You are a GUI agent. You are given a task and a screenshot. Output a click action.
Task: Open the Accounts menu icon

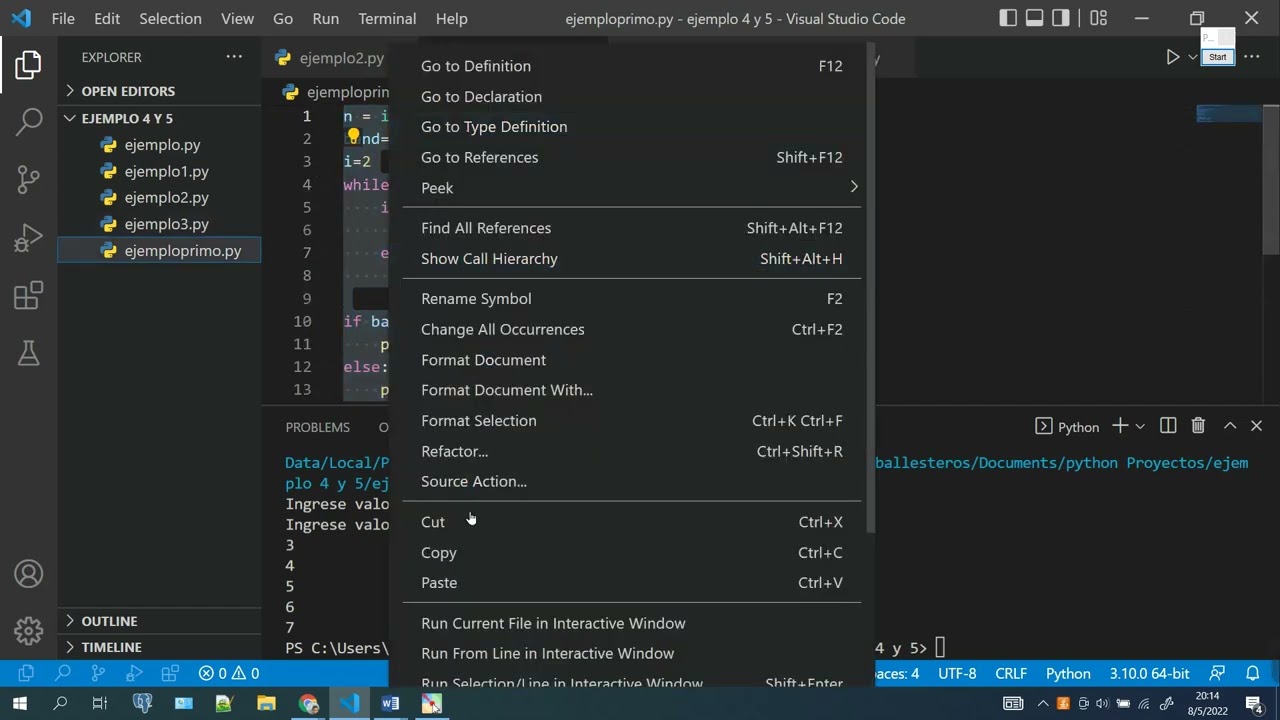coord(28,574)
